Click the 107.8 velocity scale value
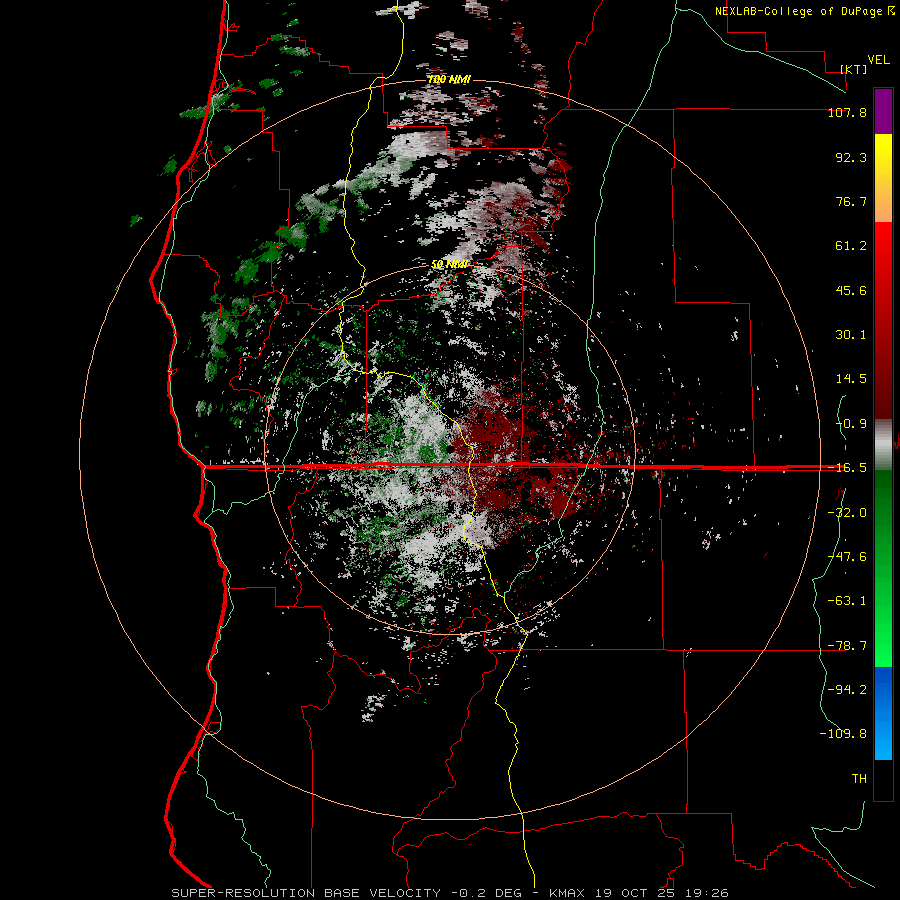 847,112
